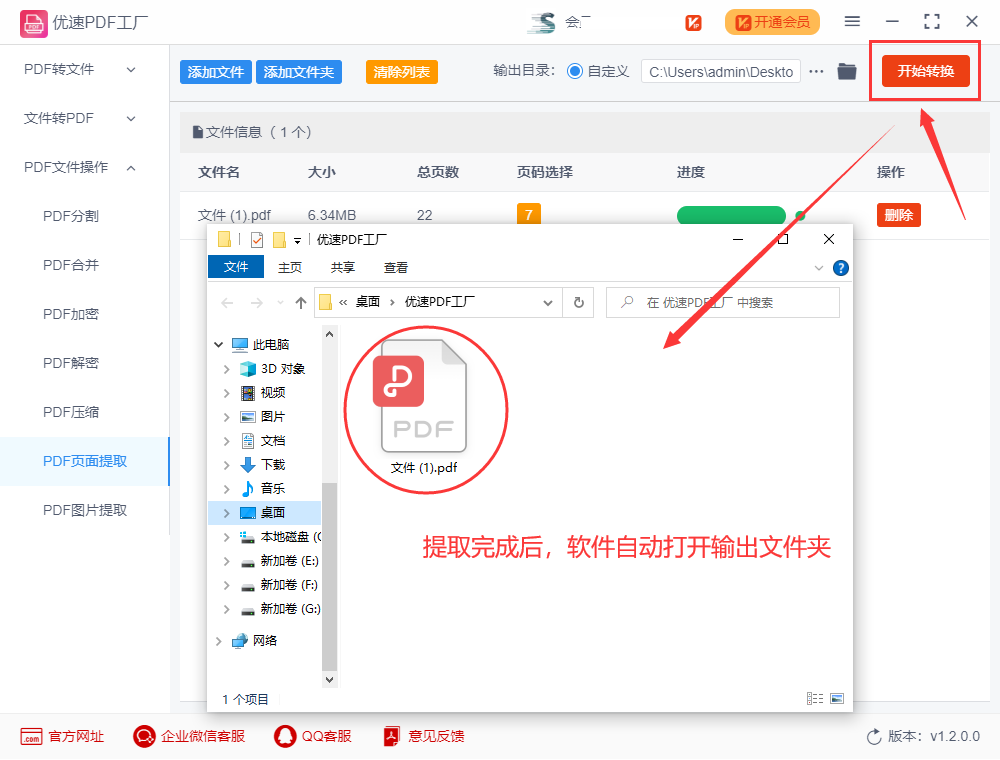Open 官方网址 website link
The width and height of the screenshot is (1000, 760).
click(x=62, y=736)
